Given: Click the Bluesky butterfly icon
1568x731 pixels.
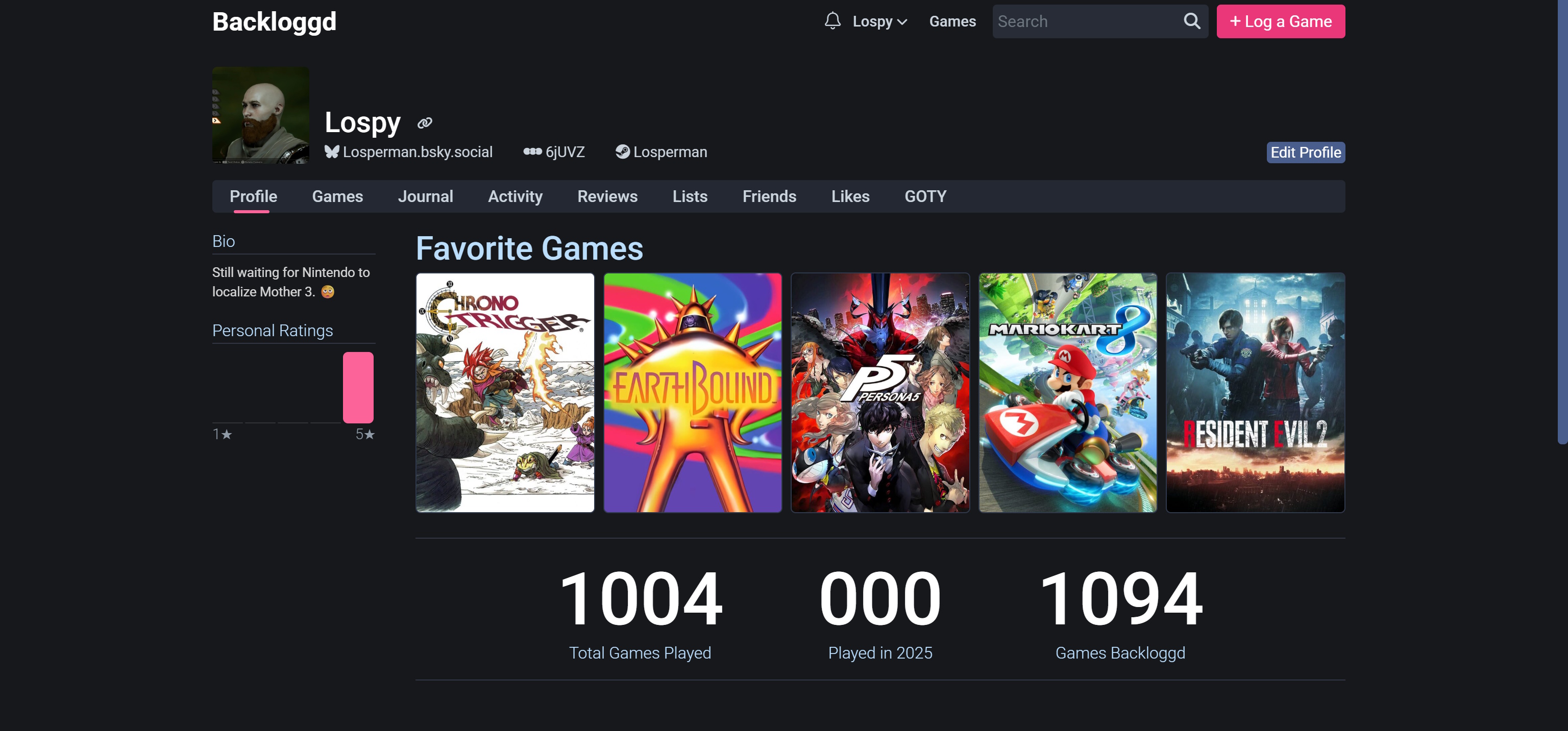Looking at the screenshot, I should [x=332, y=152].
